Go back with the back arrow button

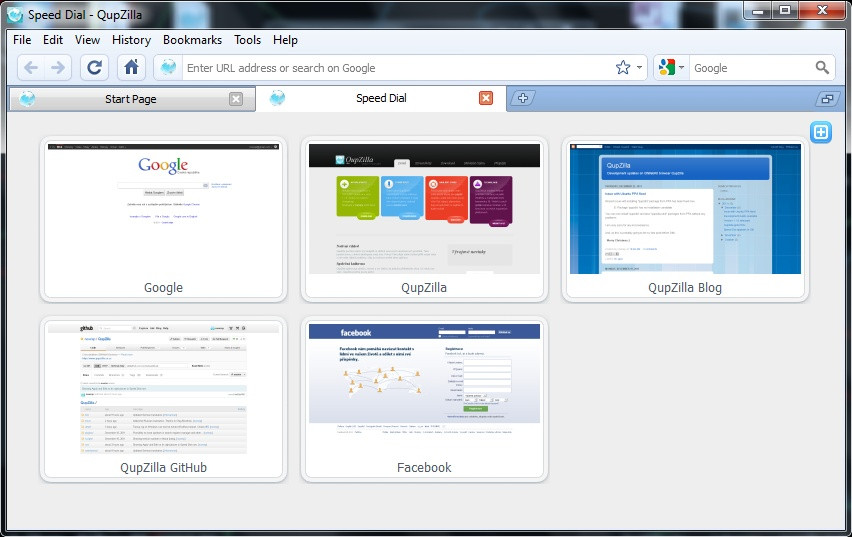pos(31,68)
